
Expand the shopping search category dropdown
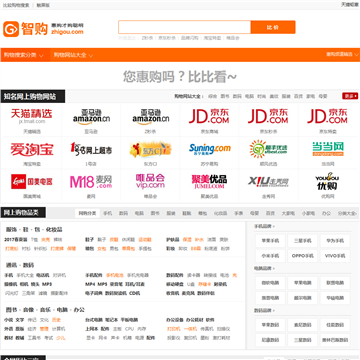pyautogui.click(x=24, y=55)
